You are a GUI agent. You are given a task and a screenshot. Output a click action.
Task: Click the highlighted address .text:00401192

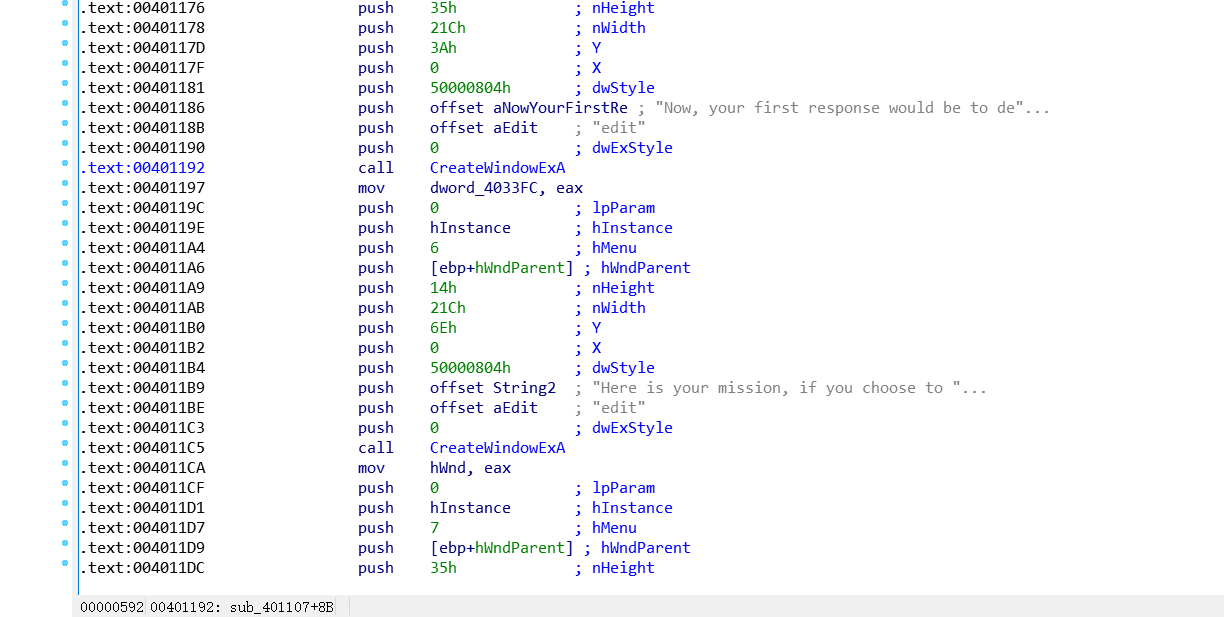pyautogui.click(x=143, y=168)
